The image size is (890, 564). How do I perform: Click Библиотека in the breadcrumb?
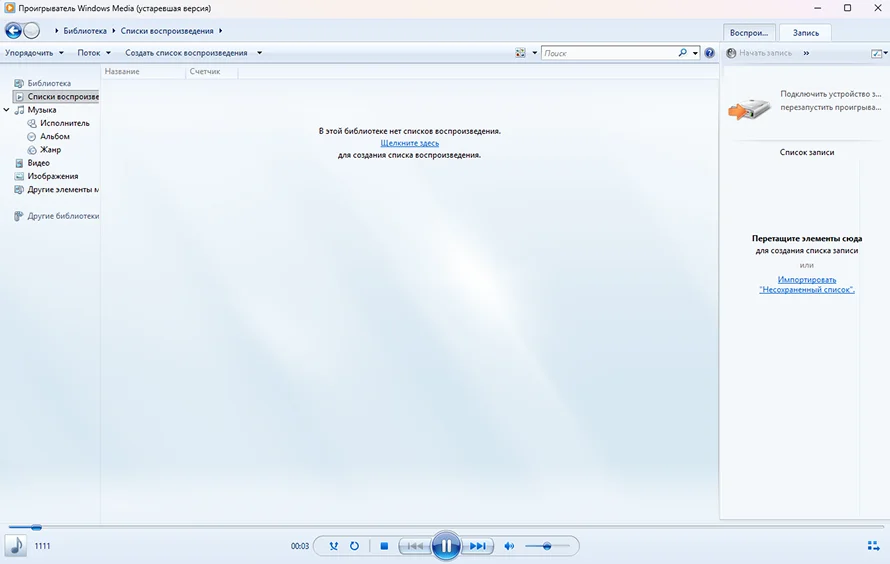[x=85, y=31]
